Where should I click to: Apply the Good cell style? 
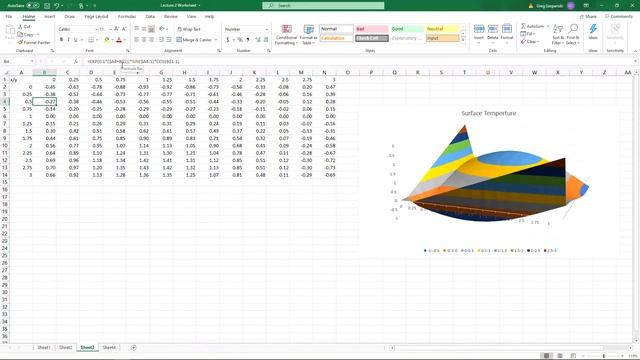[407, 29]
